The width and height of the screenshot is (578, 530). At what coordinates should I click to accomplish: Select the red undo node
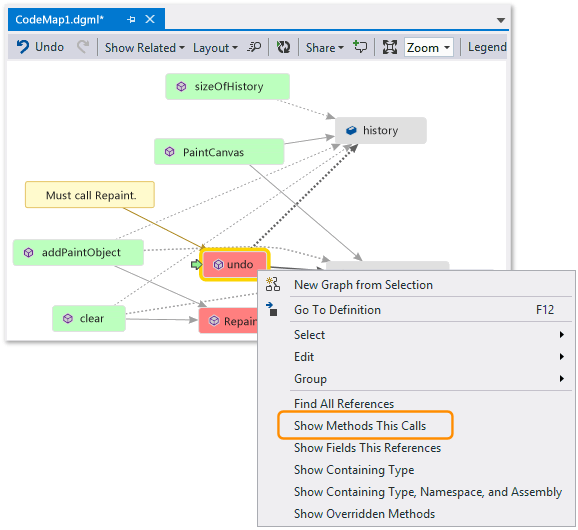(235, 264)
